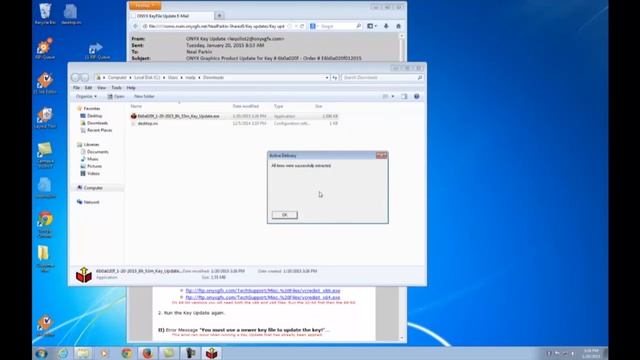640x360 pixels.
Task: Open Firefox downloads arrow icon
Action: tap(386, 26)
